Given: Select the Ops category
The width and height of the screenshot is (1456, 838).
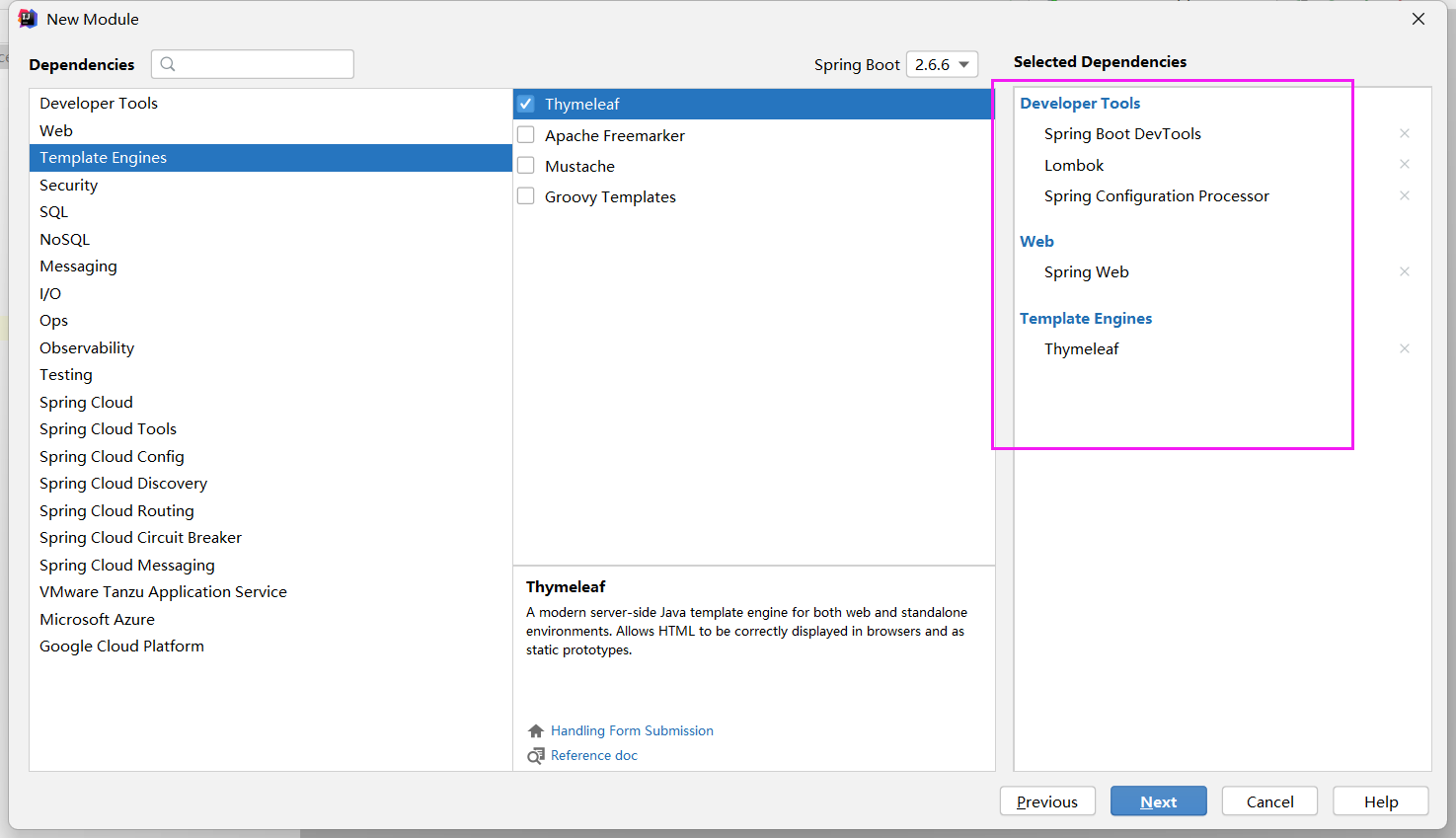Looking at the screenshot, I should coord(270,321).
